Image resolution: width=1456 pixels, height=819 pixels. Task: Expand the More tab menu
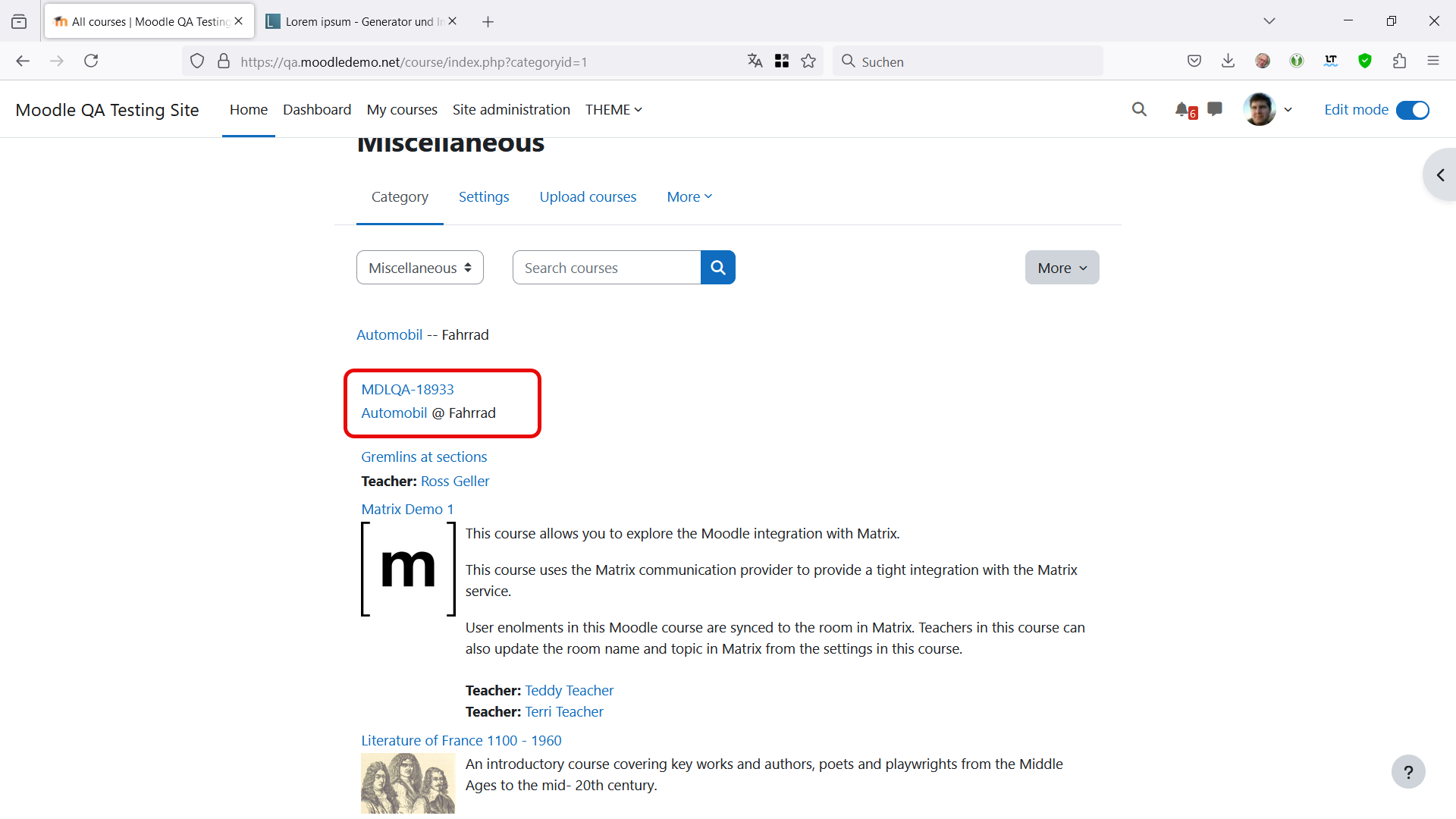tap(689, 197)
